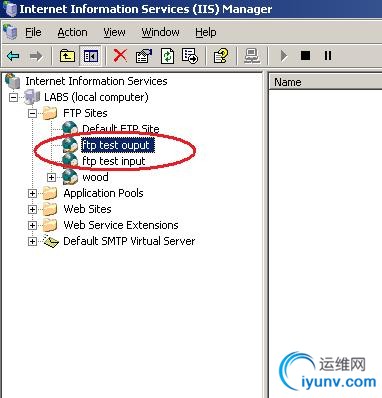Select Default SMTP Virtual Server label

tap(129, 241)
